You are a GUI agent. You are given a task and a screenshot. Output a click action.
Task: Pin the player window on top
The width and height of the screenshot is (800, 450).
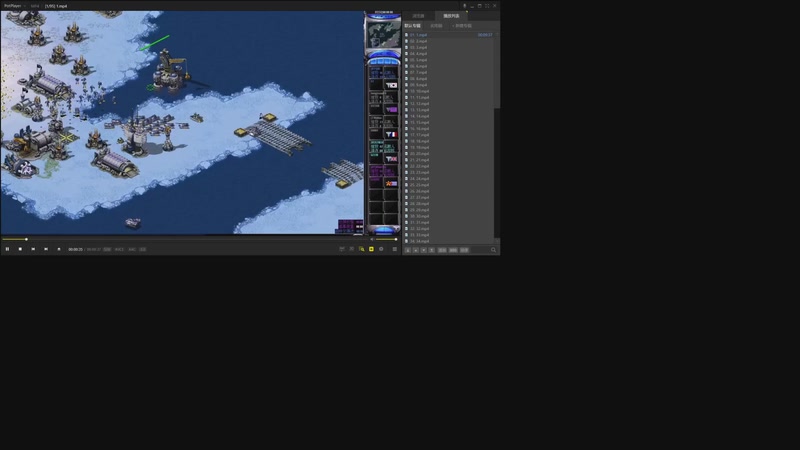coord(464,6)
